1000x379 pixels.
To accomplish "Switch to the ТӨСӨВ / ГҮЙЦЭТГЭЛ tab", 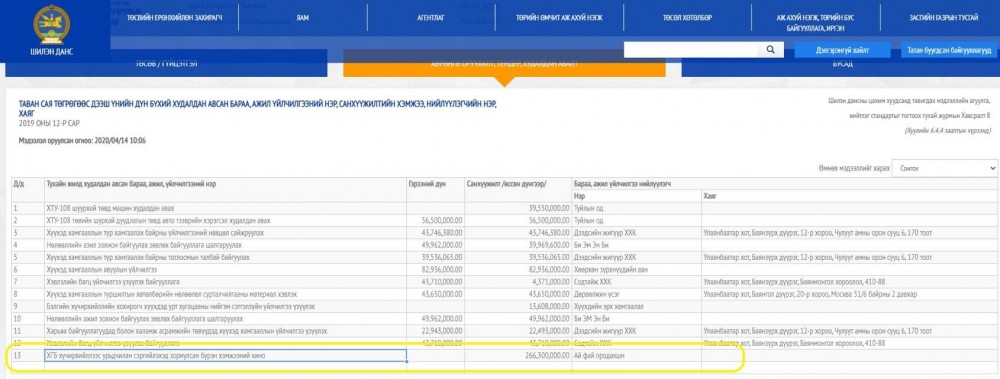I will (166, 64).
